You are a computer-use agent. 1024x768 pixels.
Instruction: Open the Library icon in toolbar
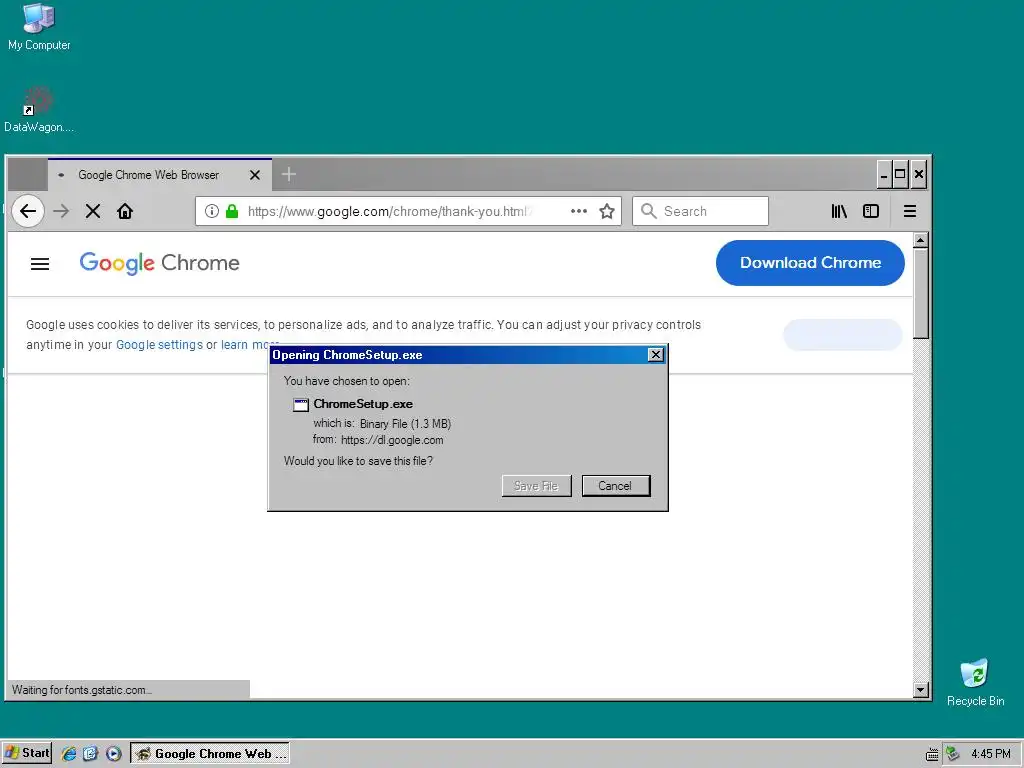click(839, 211)
